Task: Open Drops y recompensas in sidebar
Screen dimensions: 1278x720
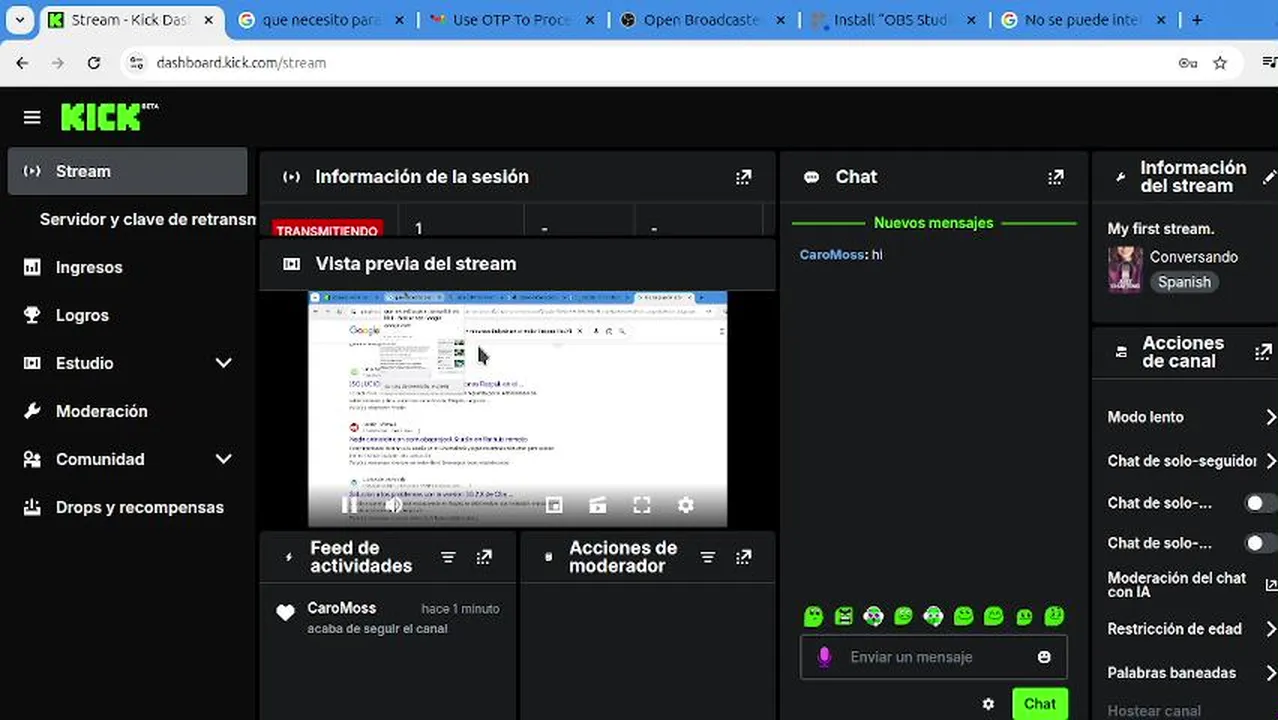Action: 127,507
